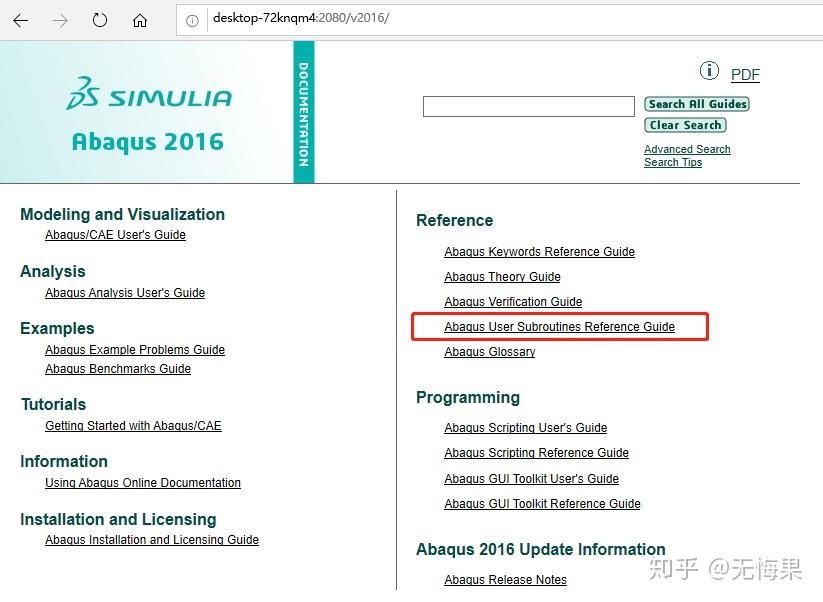Go to the browser home icon
Screen dimensions: 823x602
click(x=140, y=20)
